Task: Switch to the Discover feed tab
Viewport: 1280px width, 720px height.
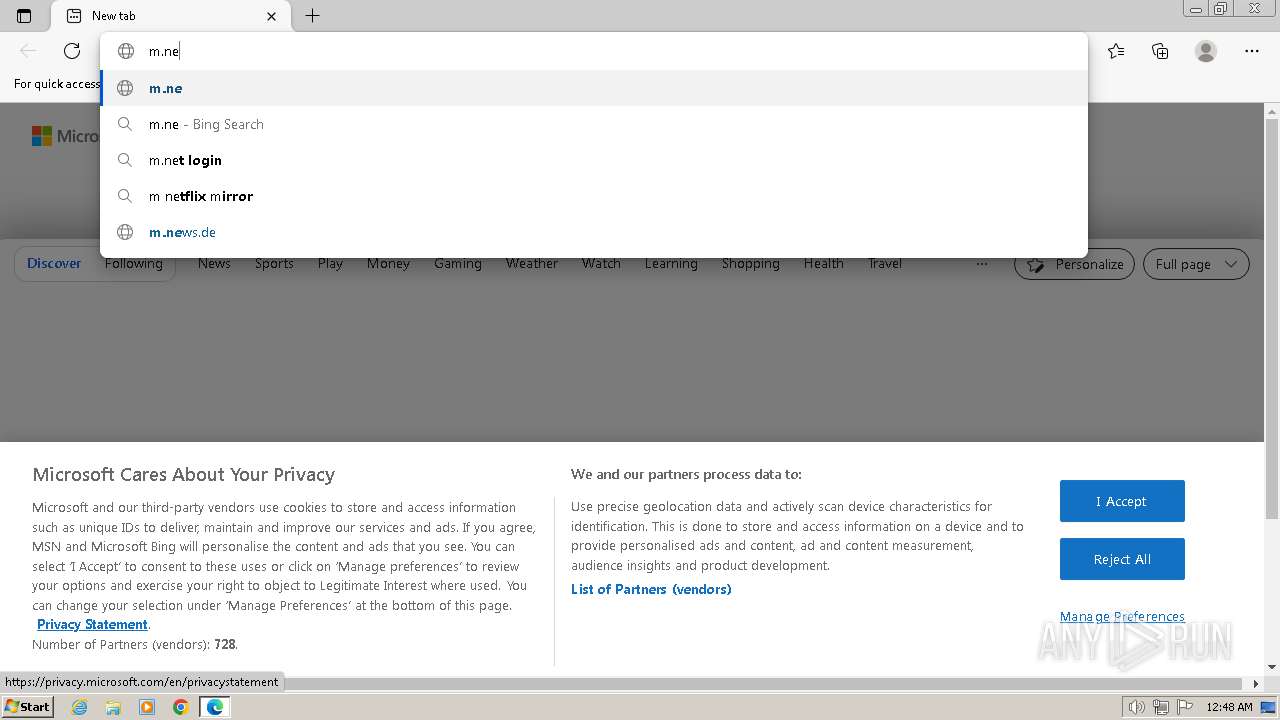Action: (54, 264)
